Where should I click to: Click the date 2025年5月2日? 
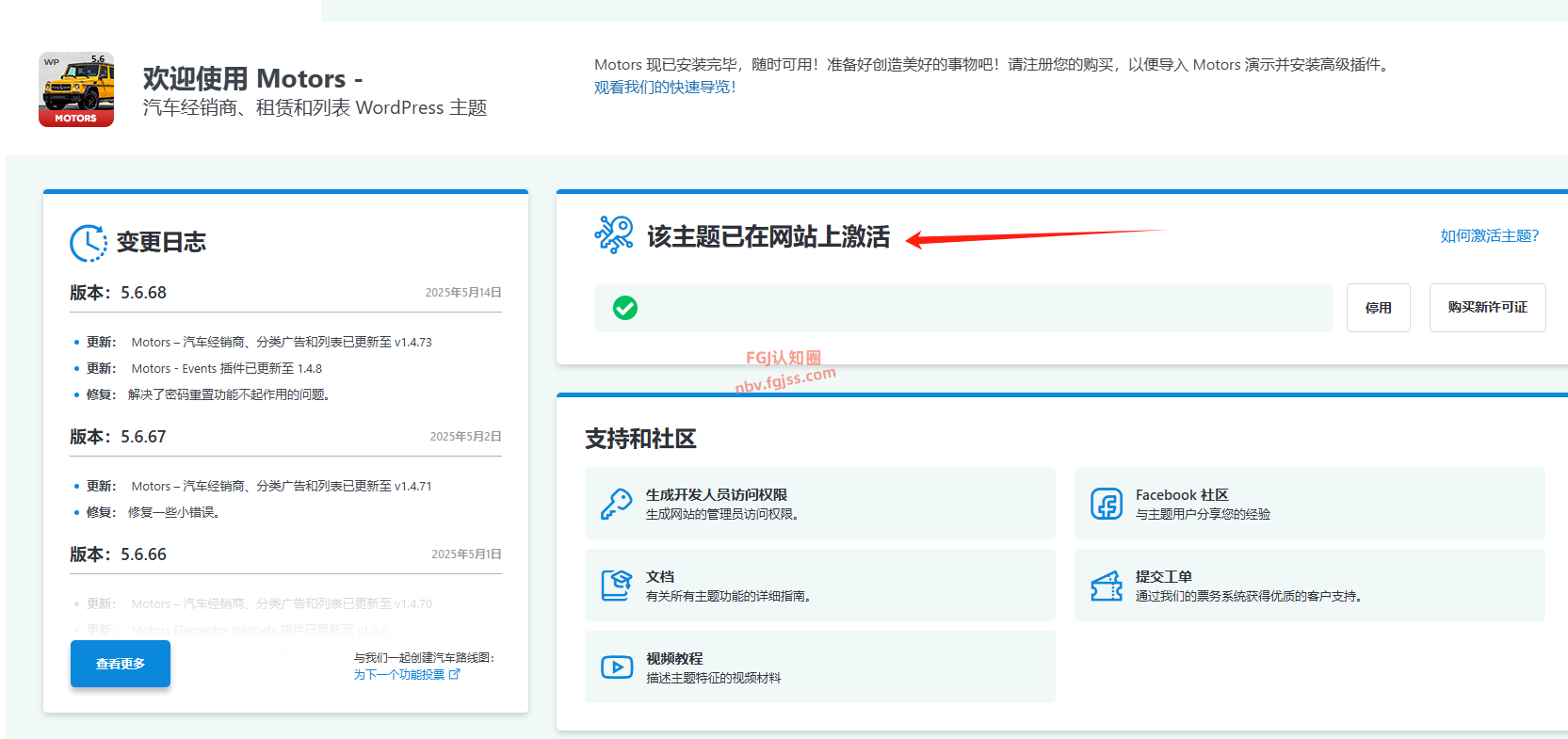point(466,437)
